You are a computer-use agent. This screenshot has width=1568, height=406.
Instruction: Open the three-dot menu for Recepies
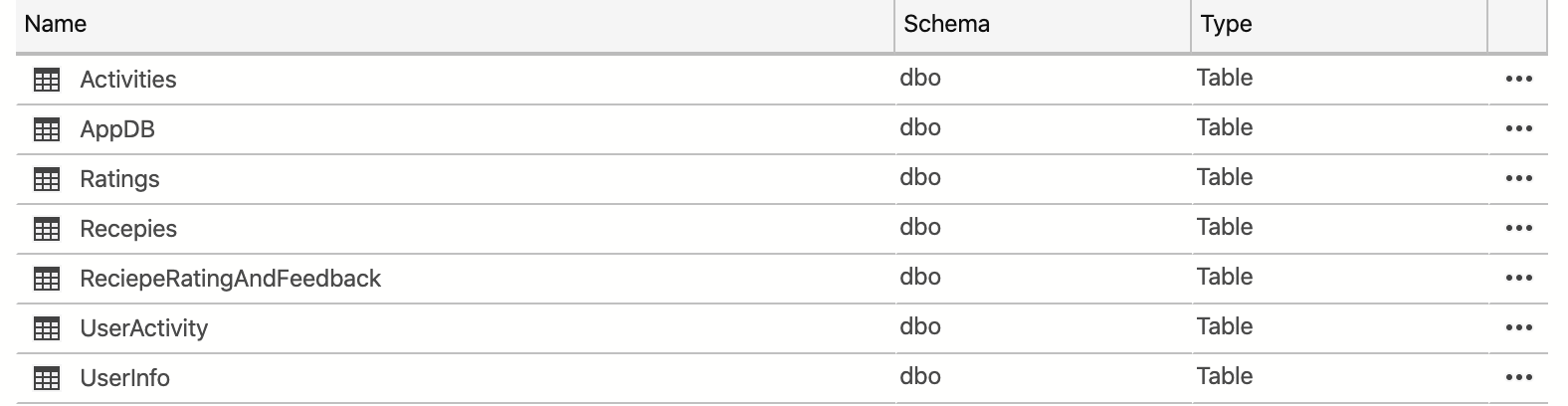[1518, 229]
